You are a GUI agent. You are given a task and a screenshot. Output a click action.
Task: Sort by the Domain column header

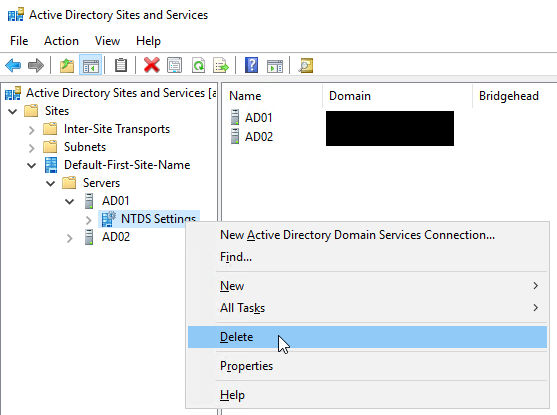pos(398,96)
